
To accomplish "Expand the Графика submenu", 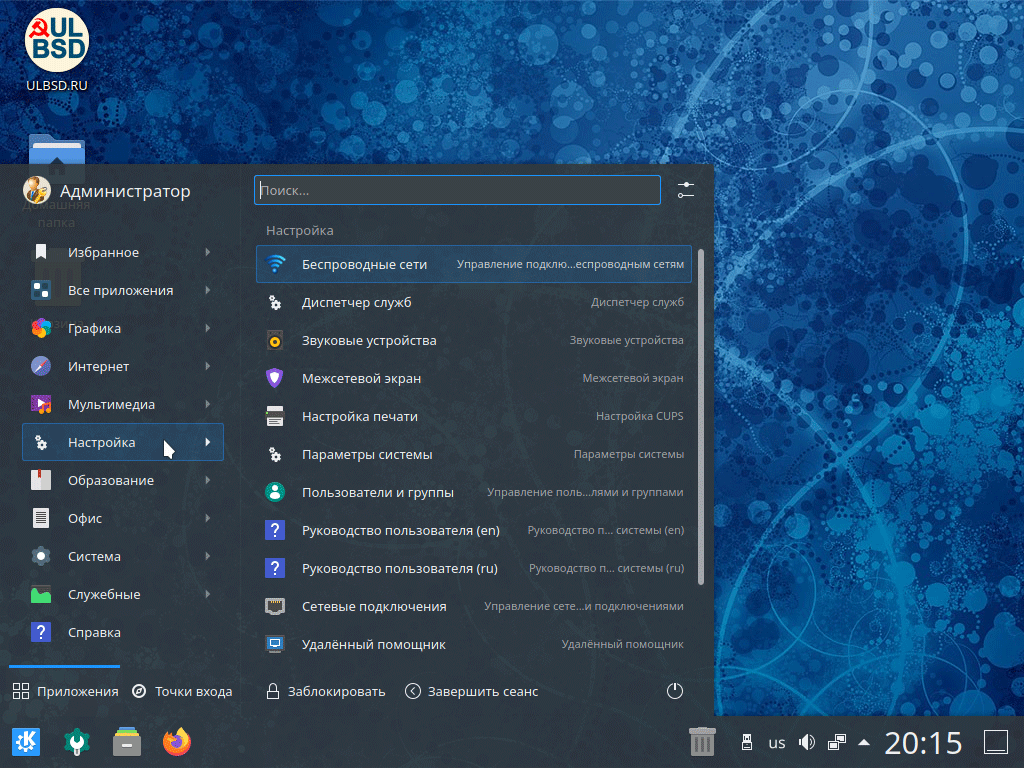I will pyautogui.click(x=122, y=328).
